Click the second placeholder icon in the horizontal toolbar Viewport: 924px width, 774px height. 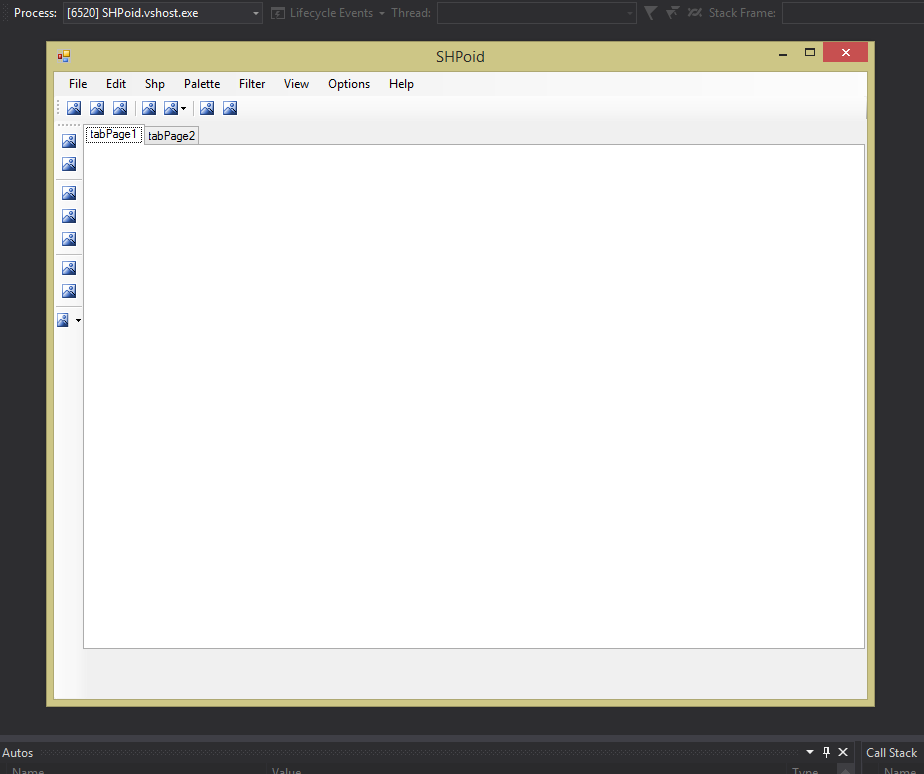click(x=97, y=108)
